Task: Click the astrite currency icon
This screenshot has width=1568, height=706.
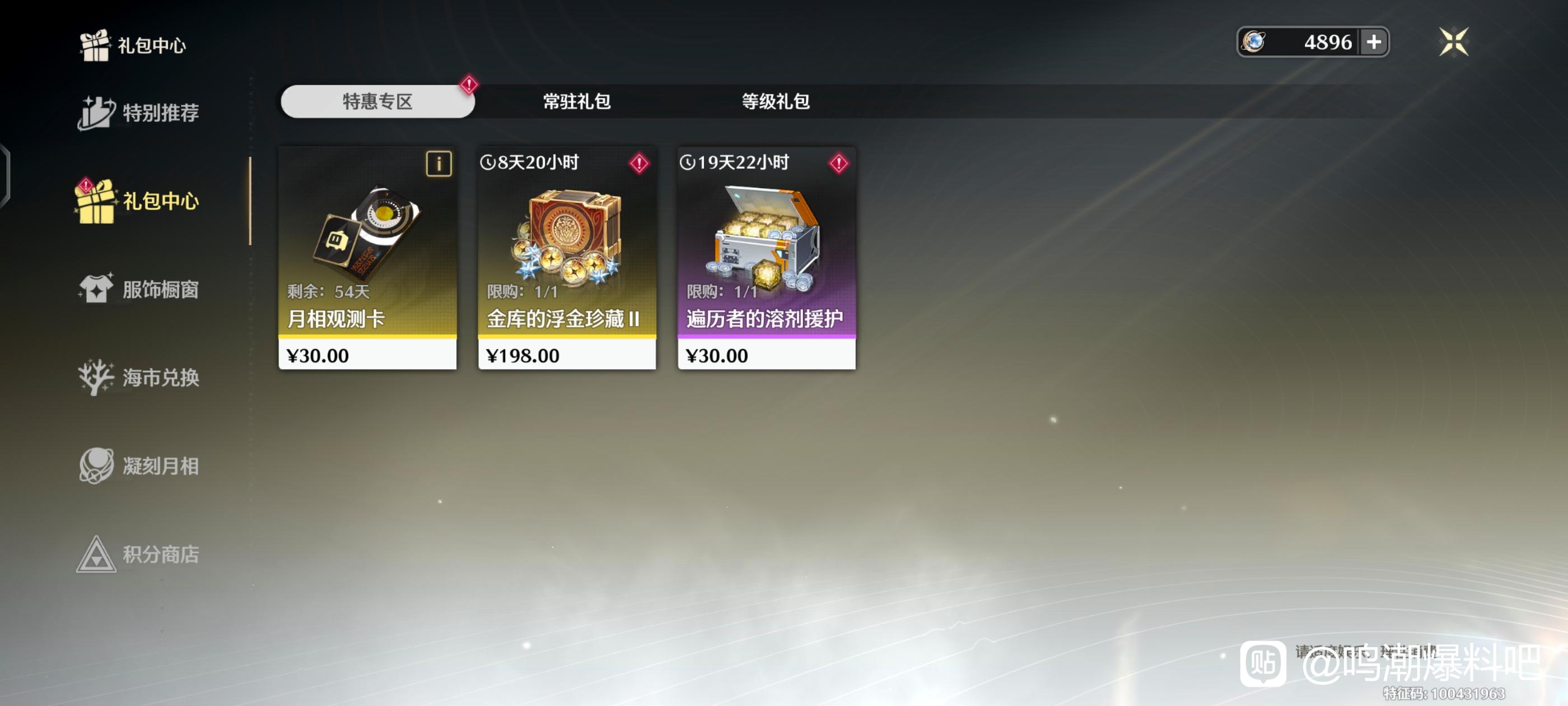Action: (x=1254, y=42)
